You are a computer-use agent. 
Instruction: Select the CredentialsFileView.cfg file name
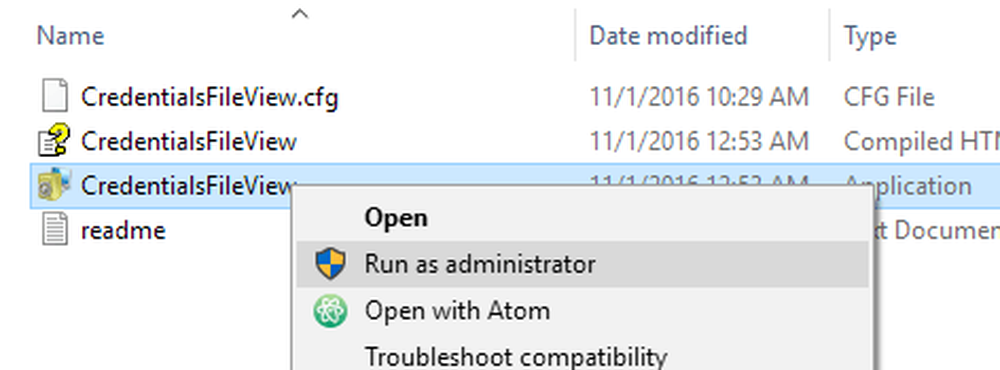pos(210,98)
